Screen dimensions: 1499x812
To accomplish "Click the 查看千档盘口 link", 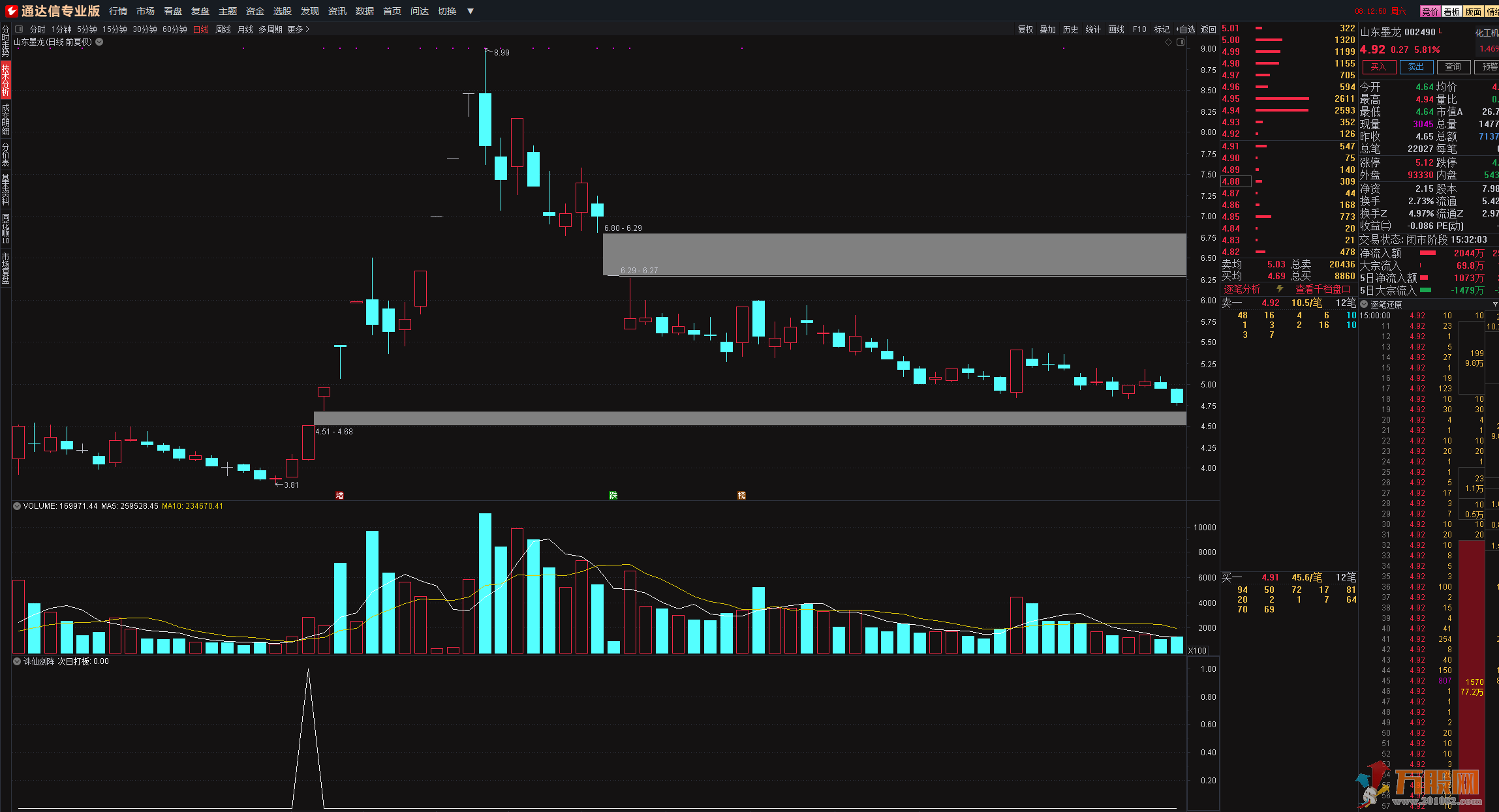I will point(1322,289).
